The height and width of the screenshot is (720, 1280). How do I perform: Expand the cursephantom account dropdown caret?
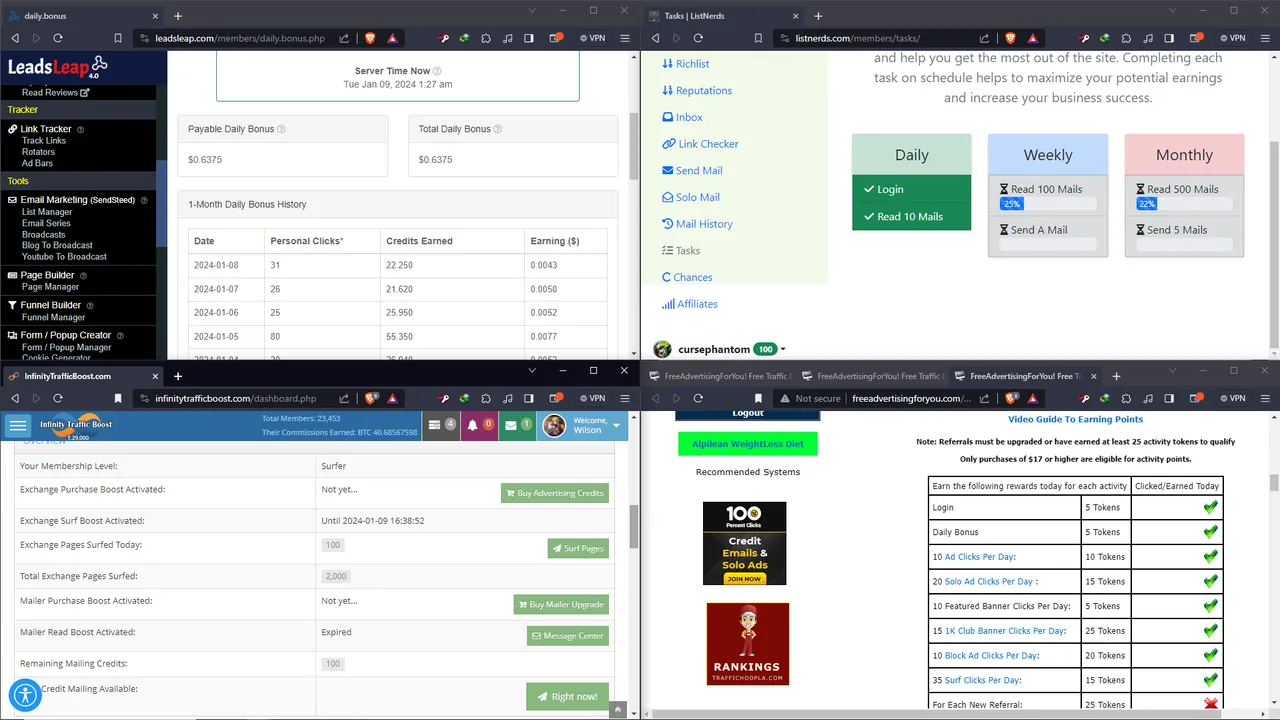[783, 350]
